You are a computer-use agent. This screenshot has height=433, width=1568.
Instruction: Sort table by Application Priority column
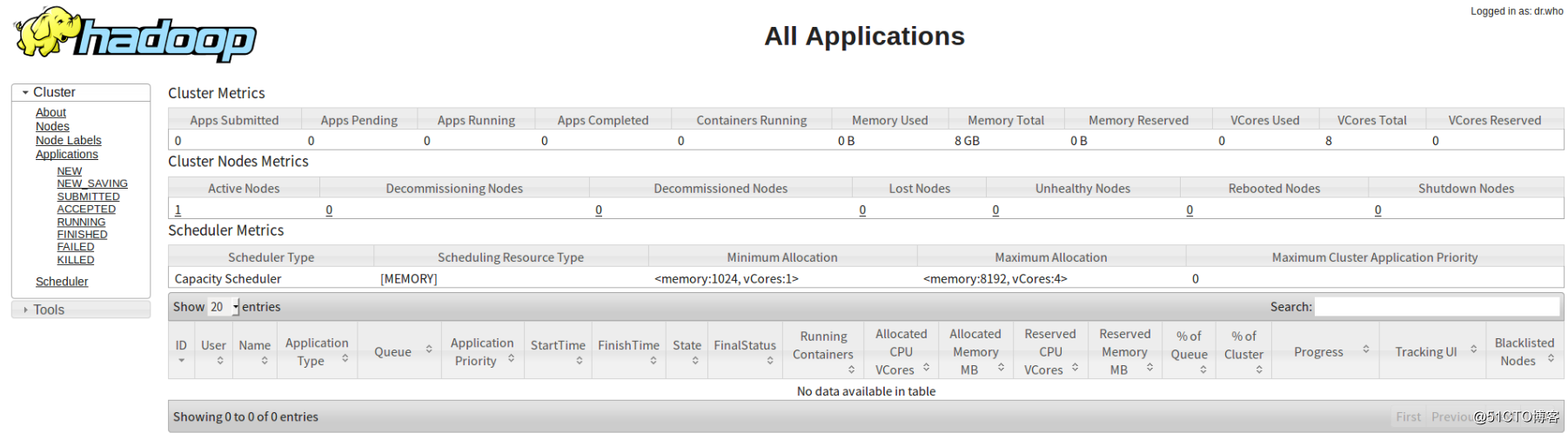(483, 351)
